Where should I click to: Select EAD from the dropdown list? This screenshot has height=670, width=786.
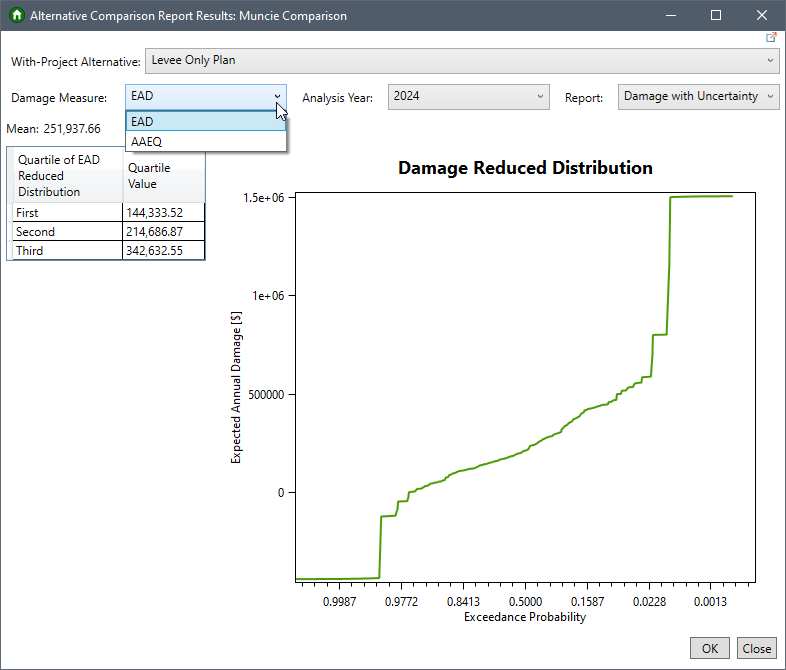[206, 121]
